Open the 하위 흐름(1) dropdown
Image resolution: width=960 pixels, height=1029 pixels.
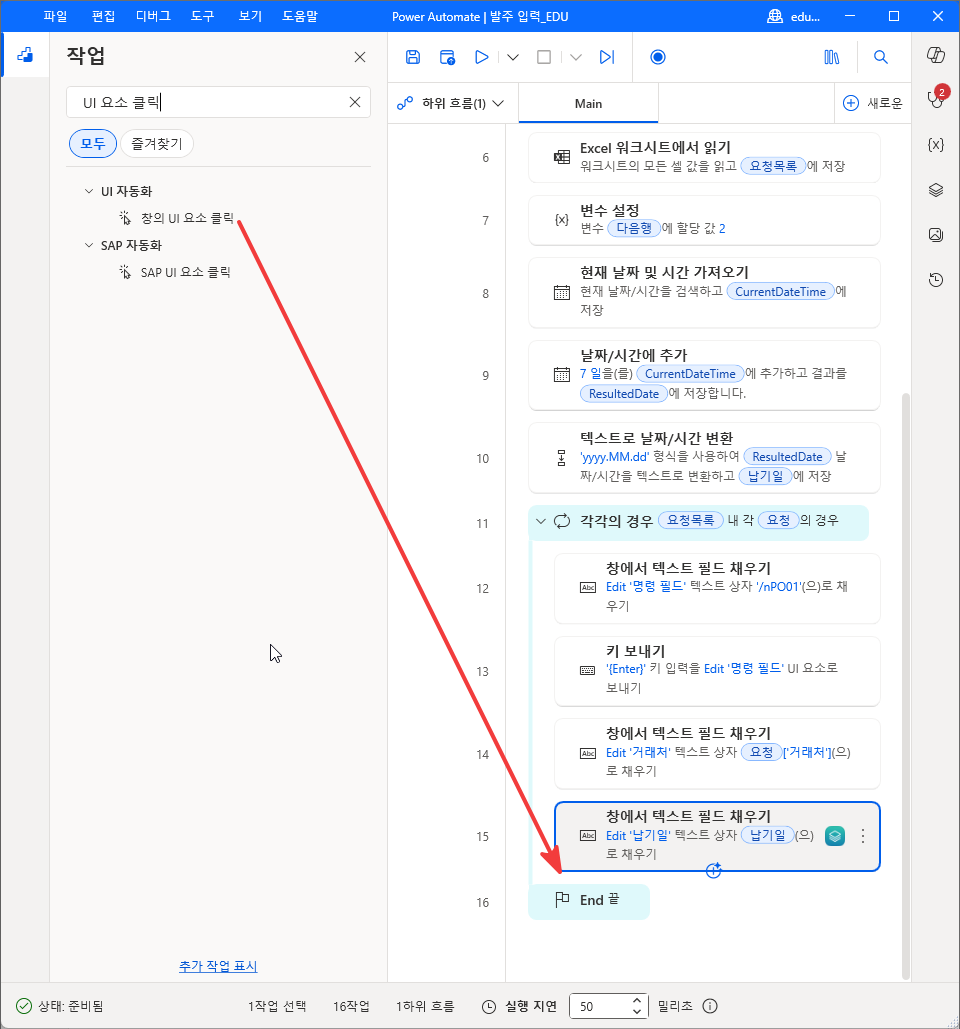(451, 103)
